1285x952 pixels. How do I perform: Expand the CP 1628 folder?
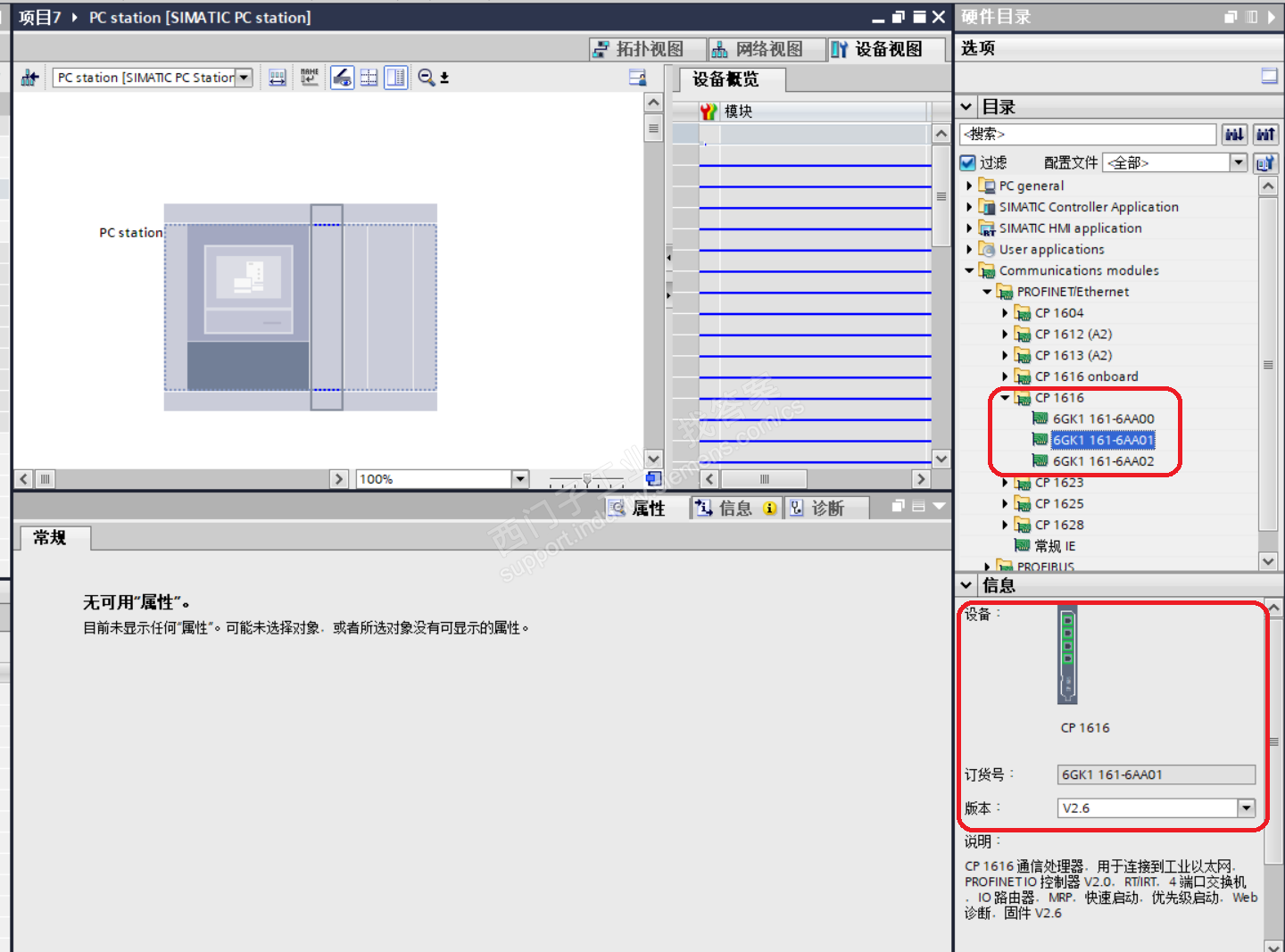click(x=1005, y=526)
